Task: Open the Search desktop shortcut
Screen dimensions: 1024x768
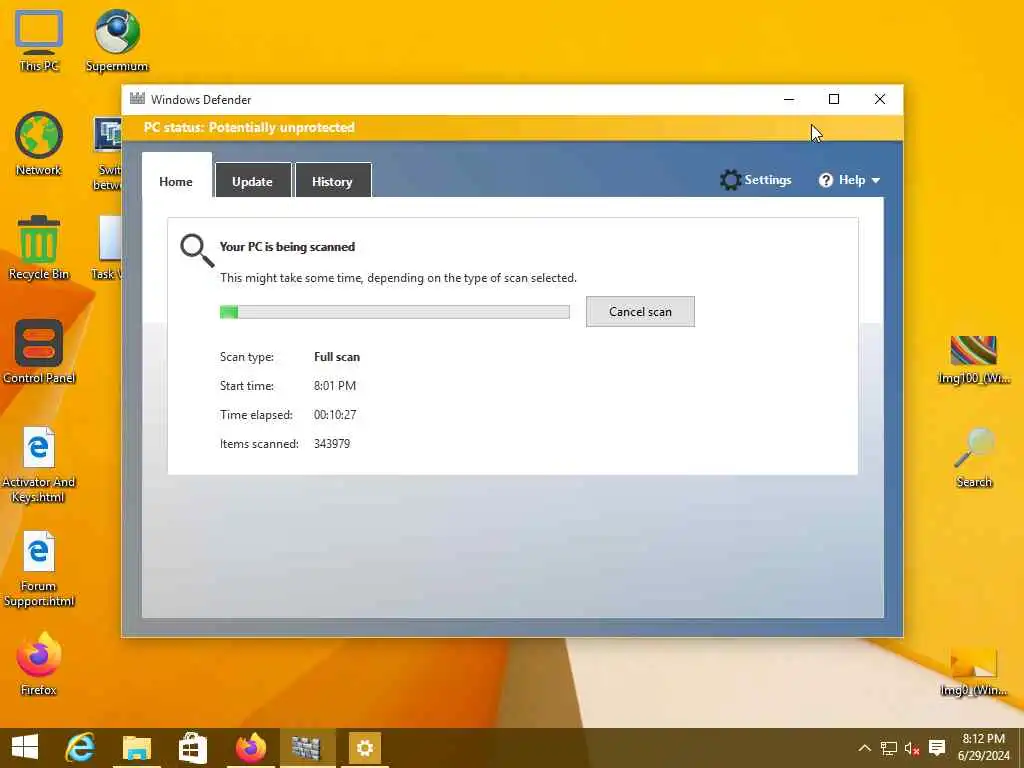Action: [974, 457]
